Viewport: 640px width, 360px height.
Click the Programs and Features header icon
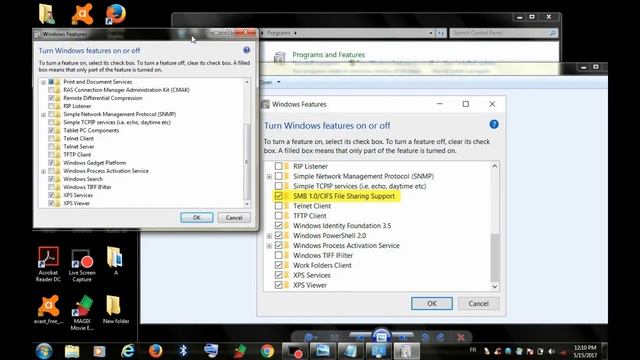[280, 58]
